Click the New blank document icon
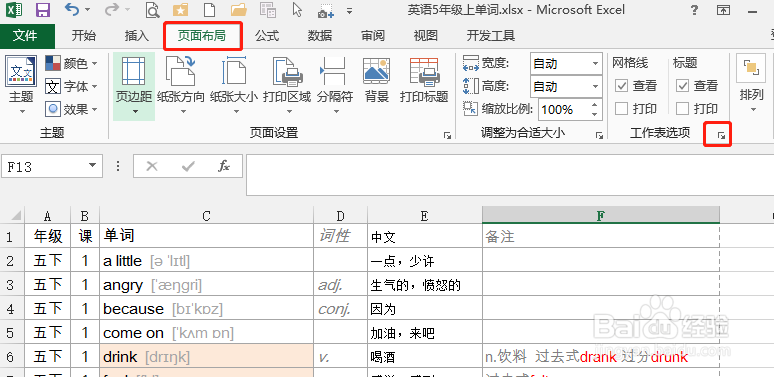 pos(210,10)
